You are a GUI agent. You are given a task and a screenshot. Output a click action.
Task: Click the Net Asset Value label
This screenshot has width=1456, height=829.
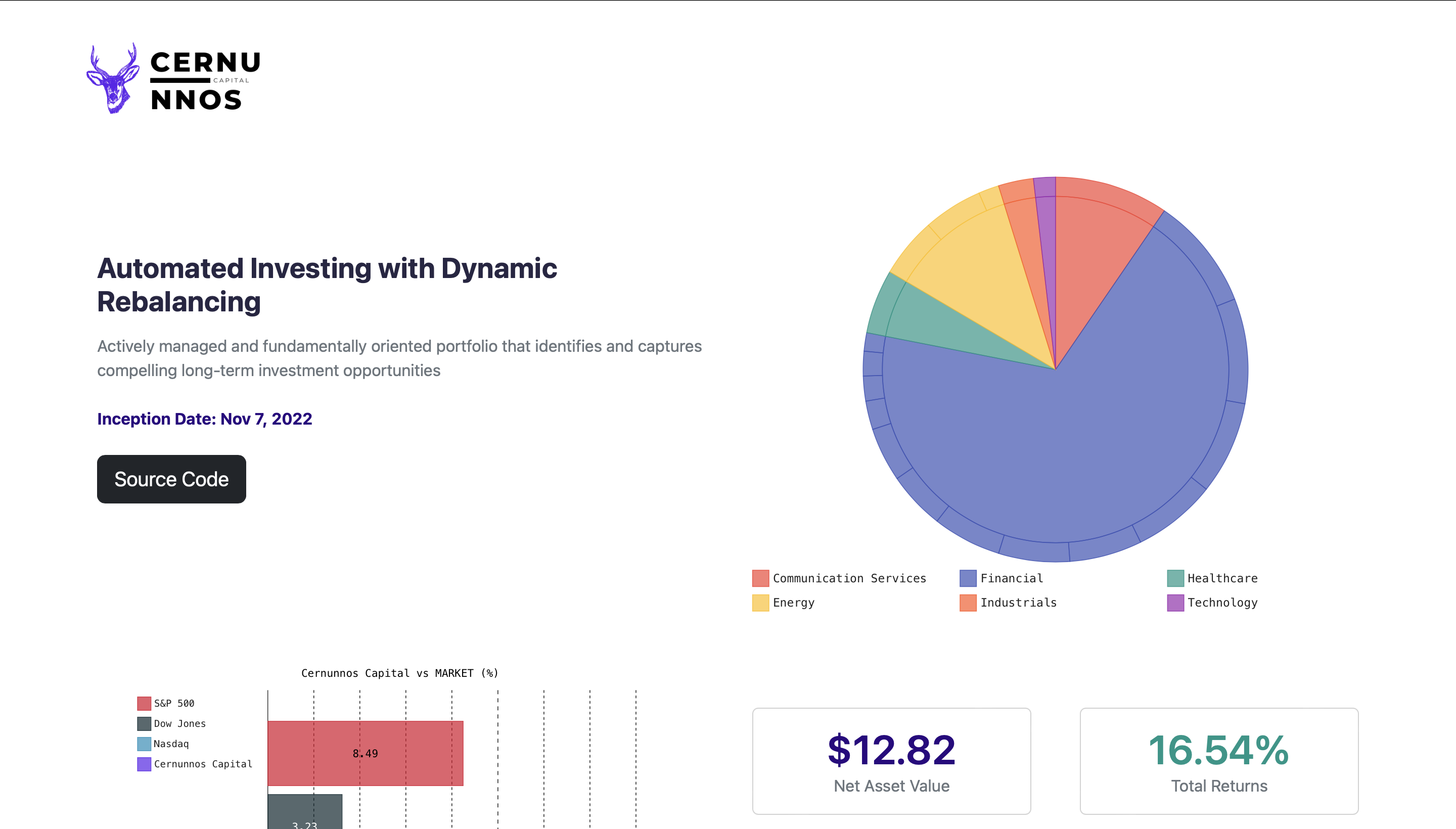(x=891, y=786)
